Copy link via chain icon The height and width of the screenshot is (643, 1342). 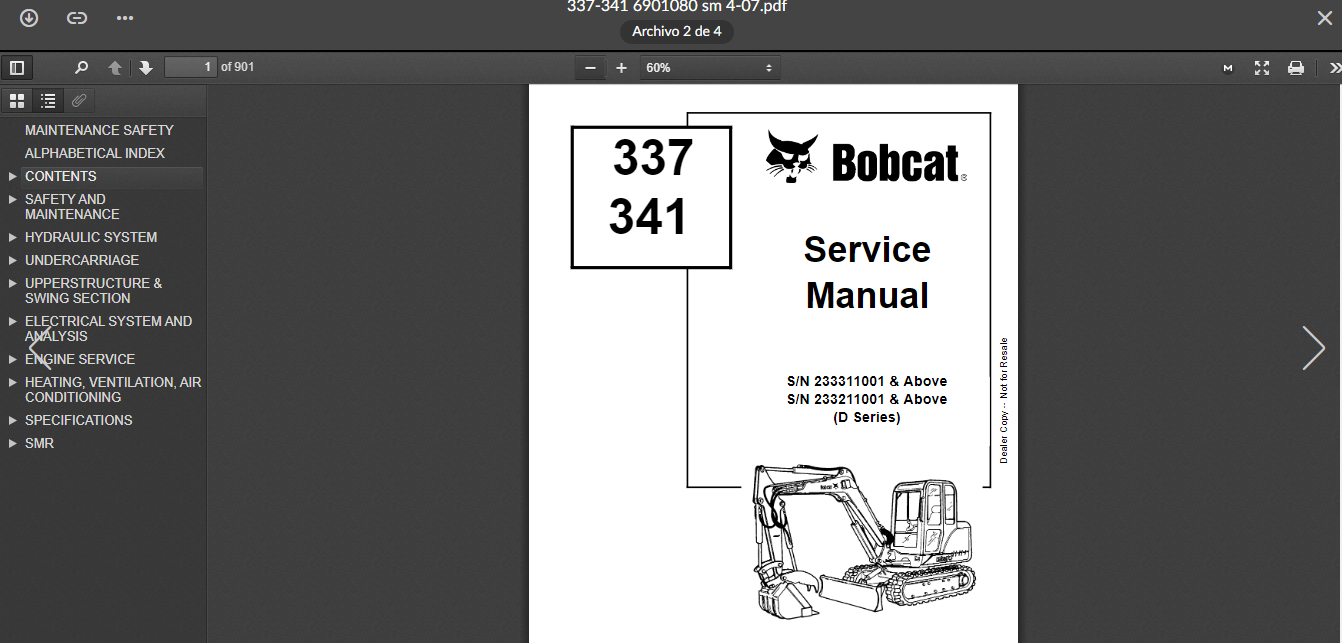pos(77,18)
